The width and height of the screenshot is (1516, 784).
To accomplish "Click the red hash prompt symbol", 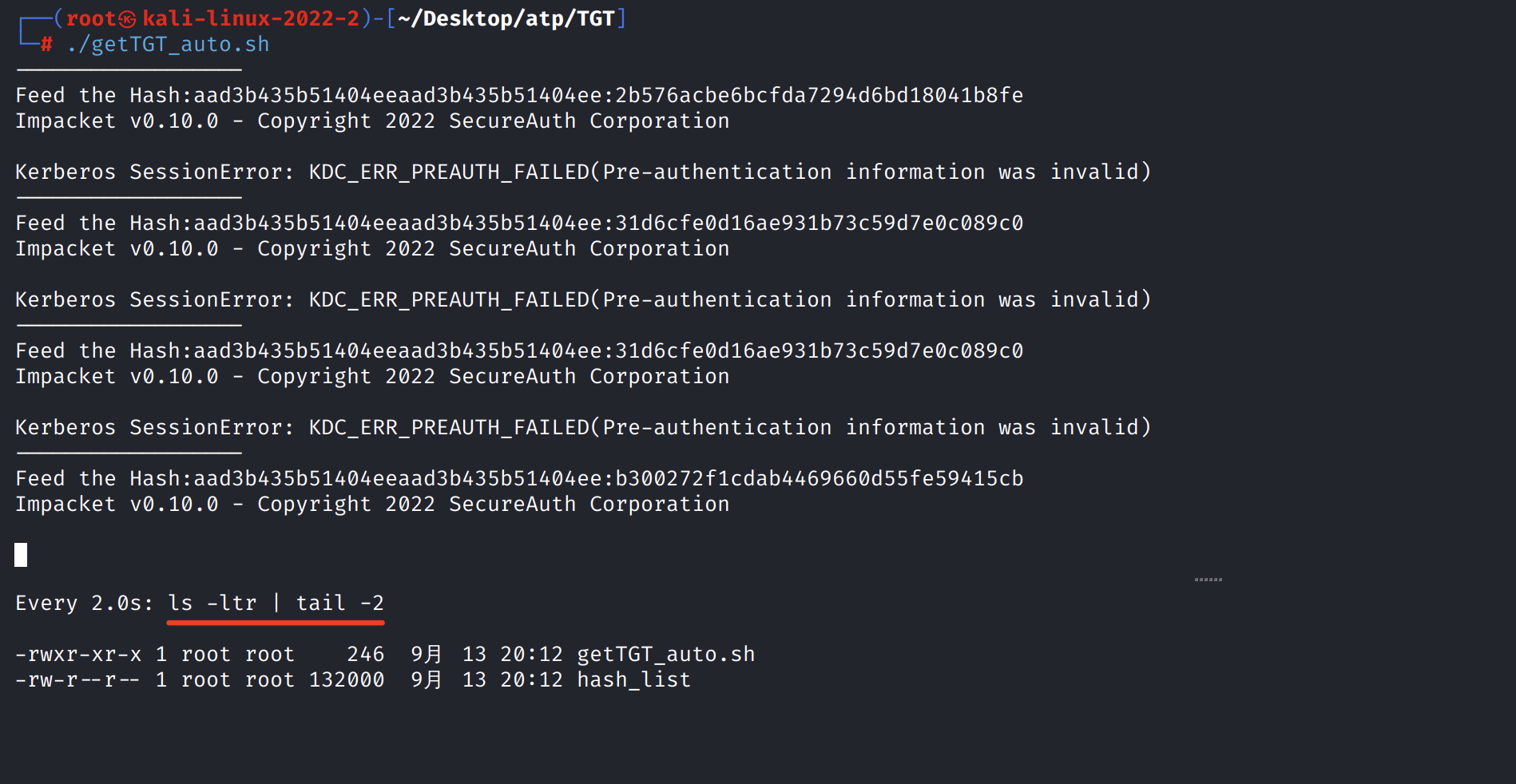I will (46, 45).
